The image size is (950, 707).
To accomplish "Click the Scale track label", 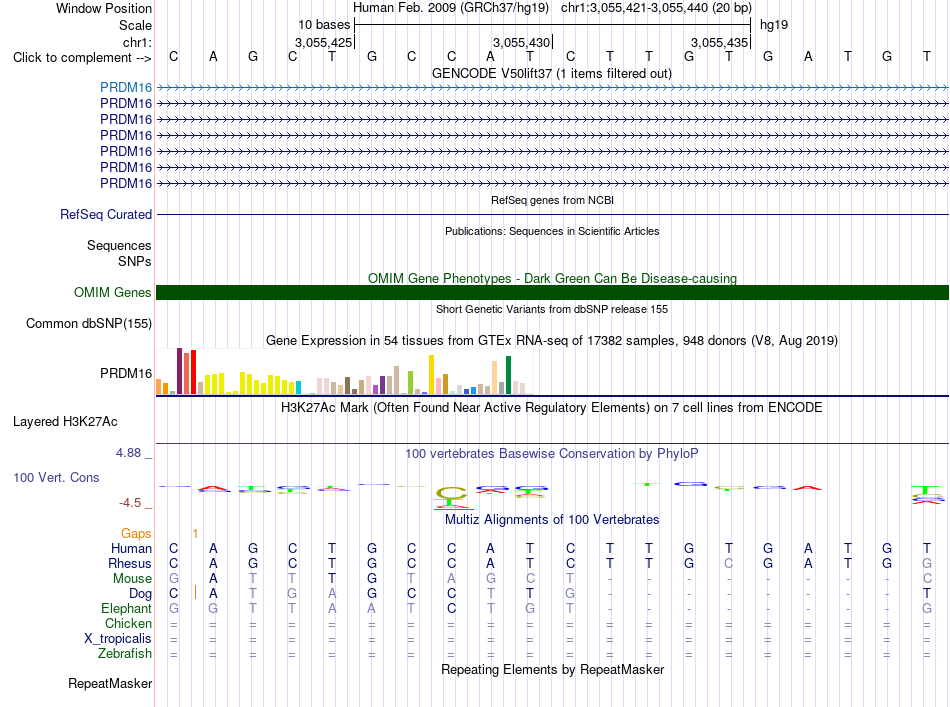I will click(x=135, y=25).
